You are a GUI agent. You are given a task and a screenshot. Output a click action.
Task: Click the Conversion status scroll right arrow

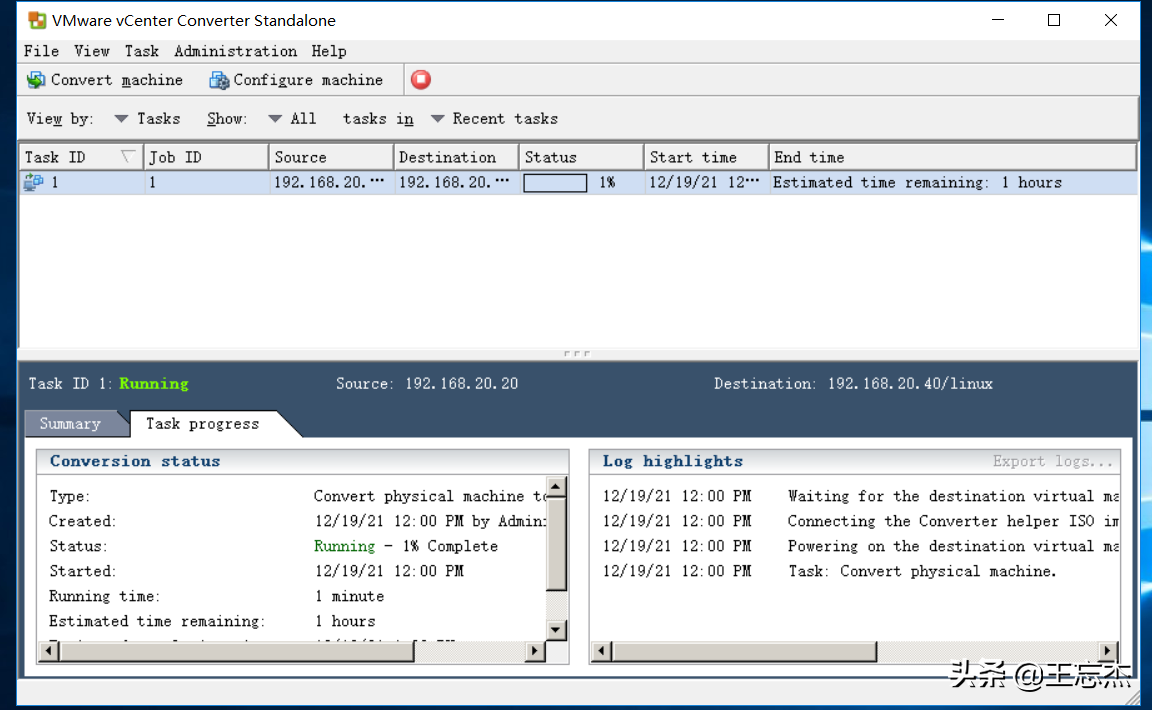click(x=535, y=650)
